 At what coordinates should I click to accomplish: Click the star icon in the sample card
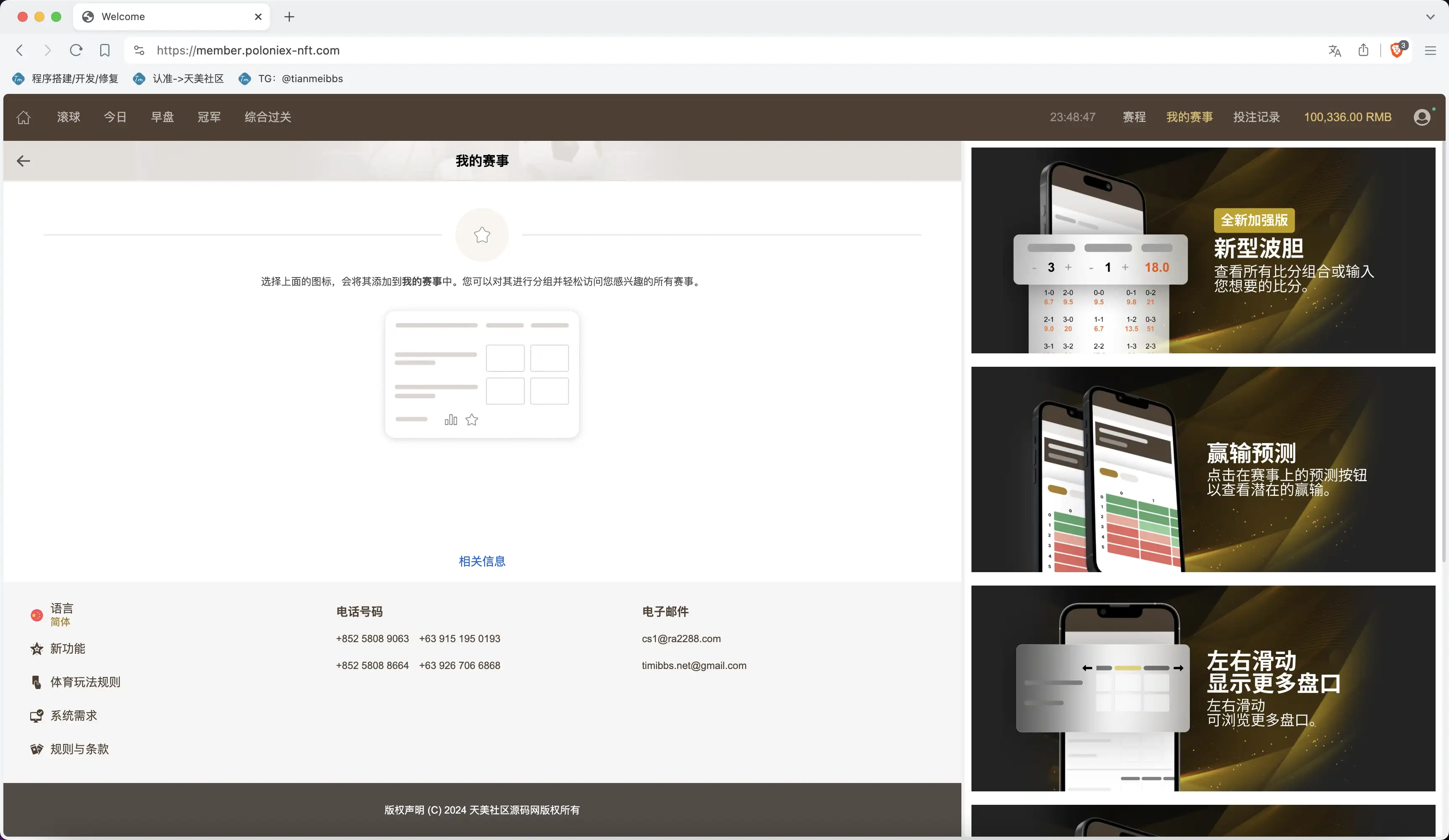pos(472,420)
